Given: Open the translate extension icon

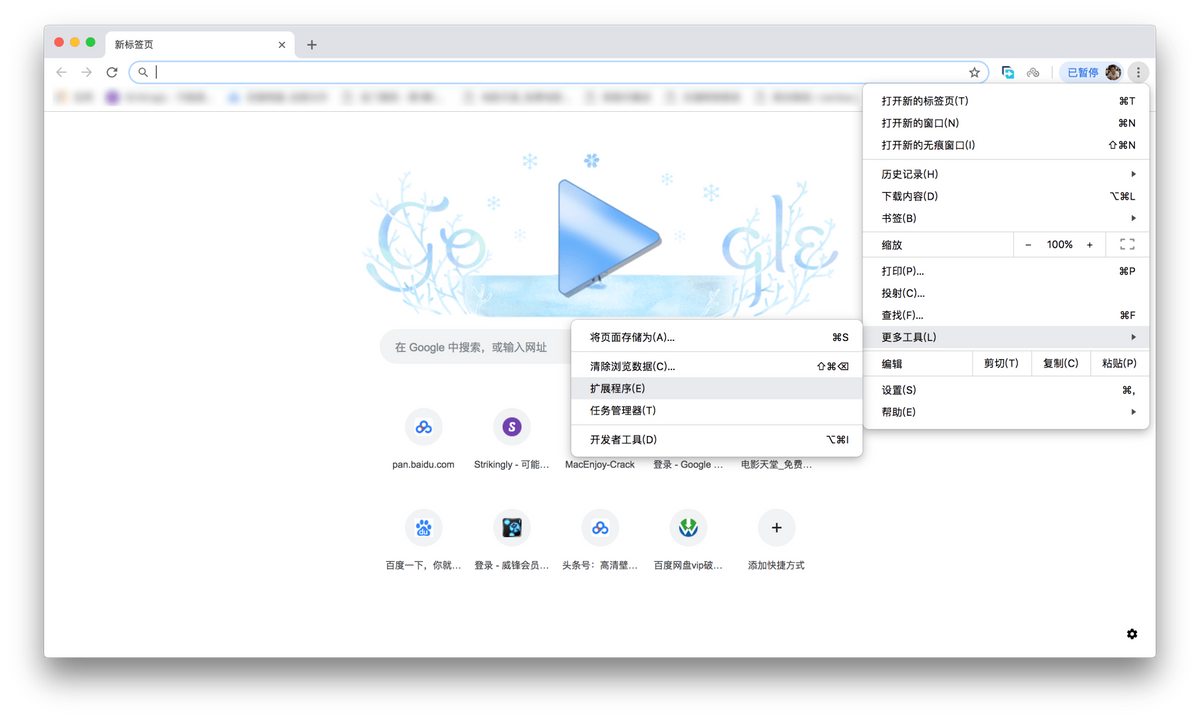Looking at the screenshot, I should point(1008,72).
